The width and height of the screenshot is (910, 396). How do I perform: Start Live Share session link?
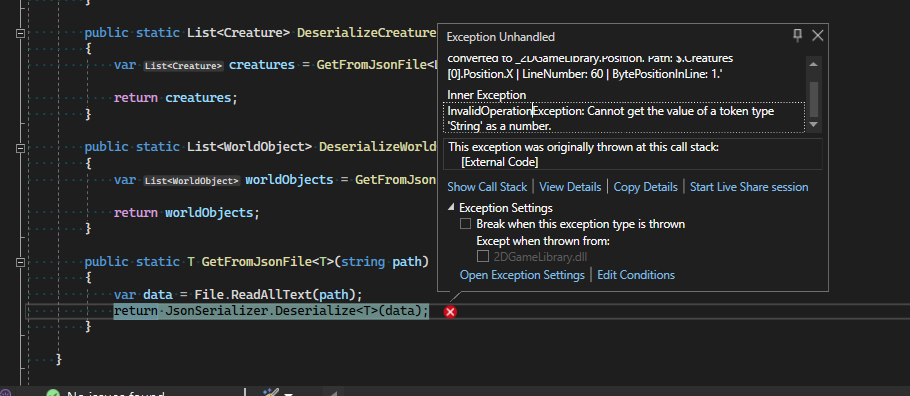tap(749, 187)
